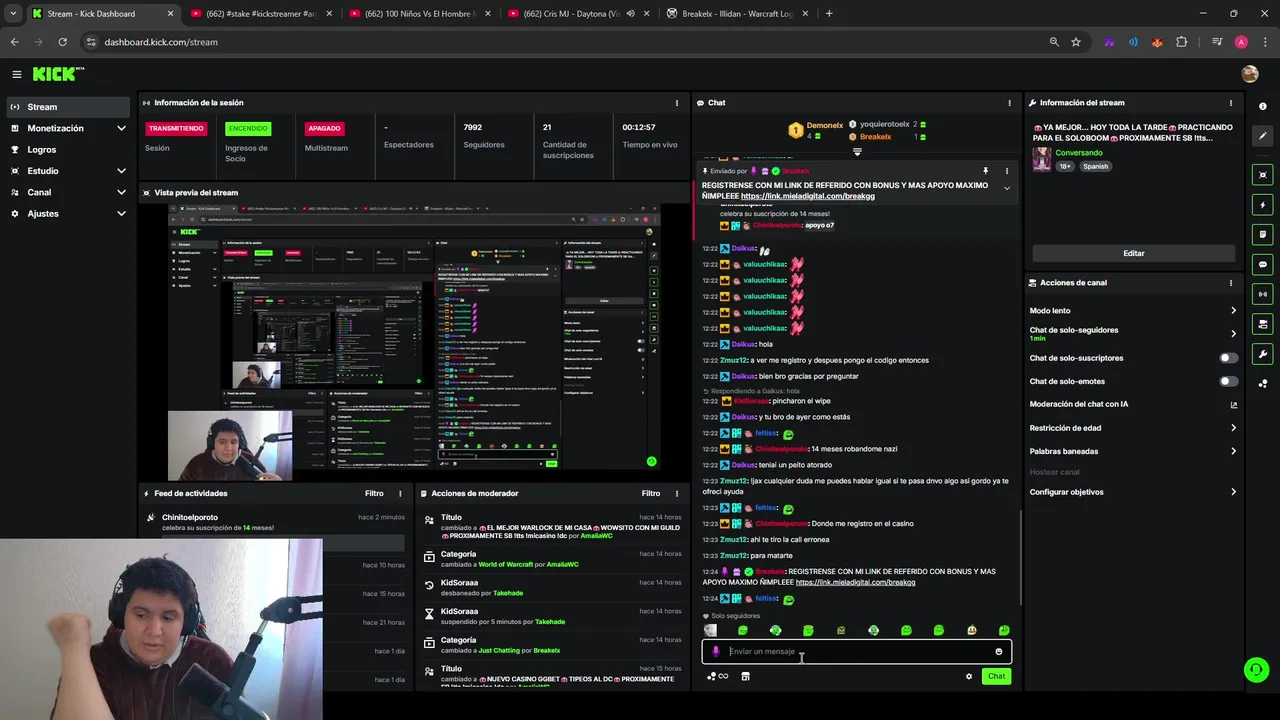This screenshot has width=1280, height=720.
Task: Toggle the stream preview panel icon in right sidebar
Action: click(x=1263, y=175)
